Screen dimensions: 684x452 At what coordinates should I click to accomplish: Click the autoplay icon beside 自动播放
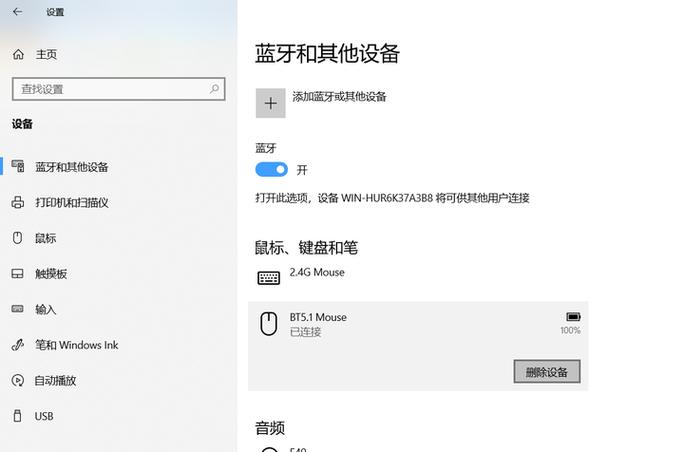click(x=17, y=380)
